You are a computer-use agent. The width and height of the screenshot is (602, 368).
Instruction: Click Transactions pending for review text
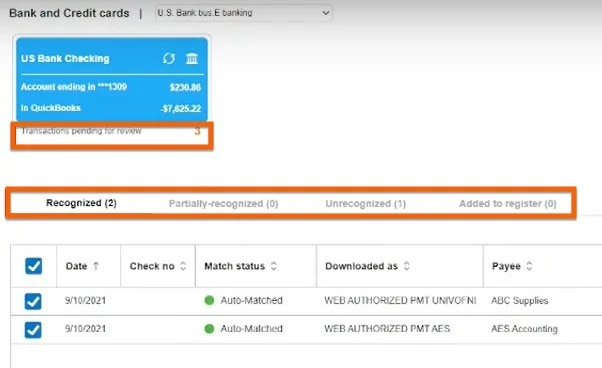point(81,131)
